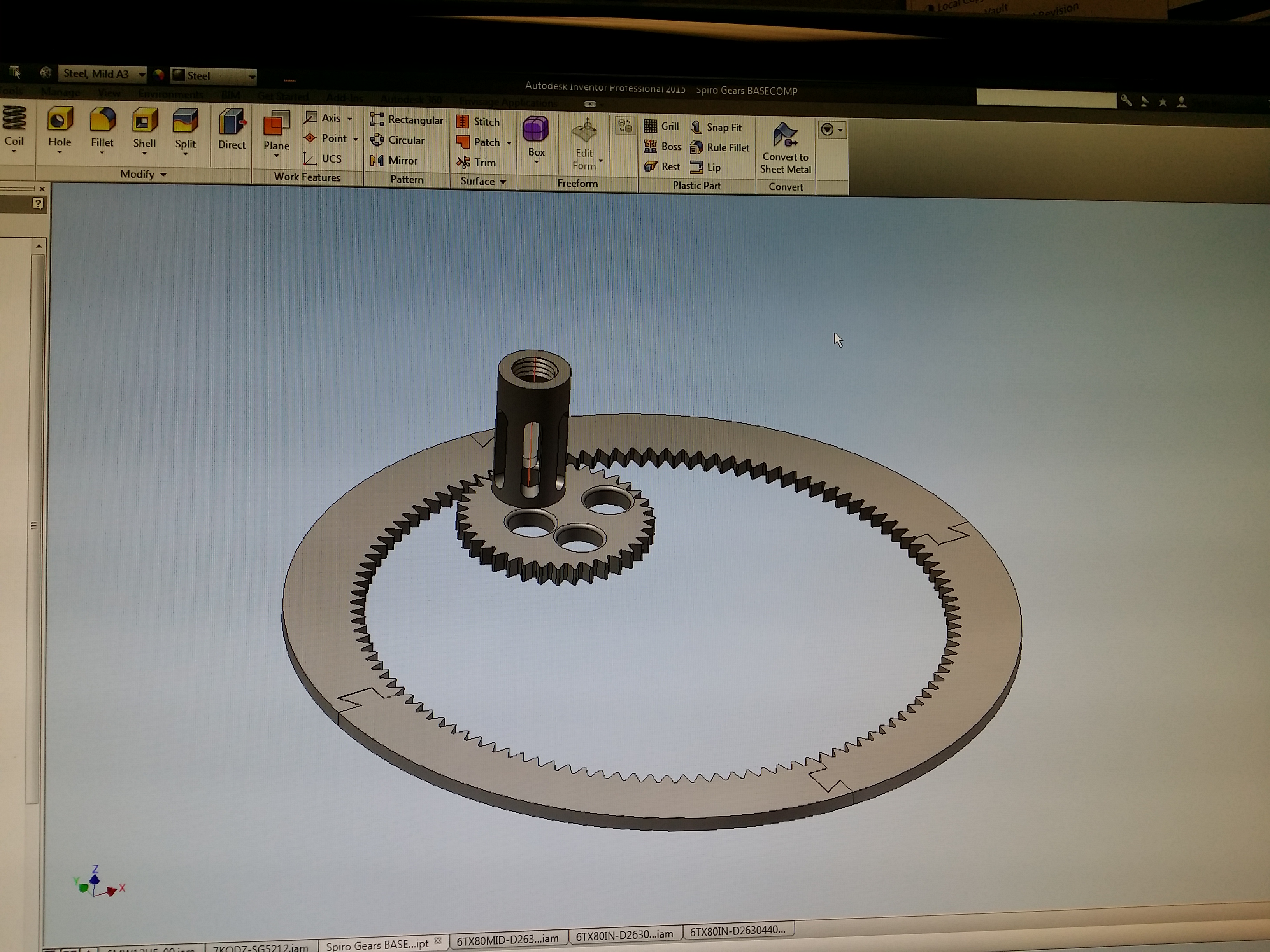Select the Direct edit tool
Screen dimensions: 1270x952
232,129
